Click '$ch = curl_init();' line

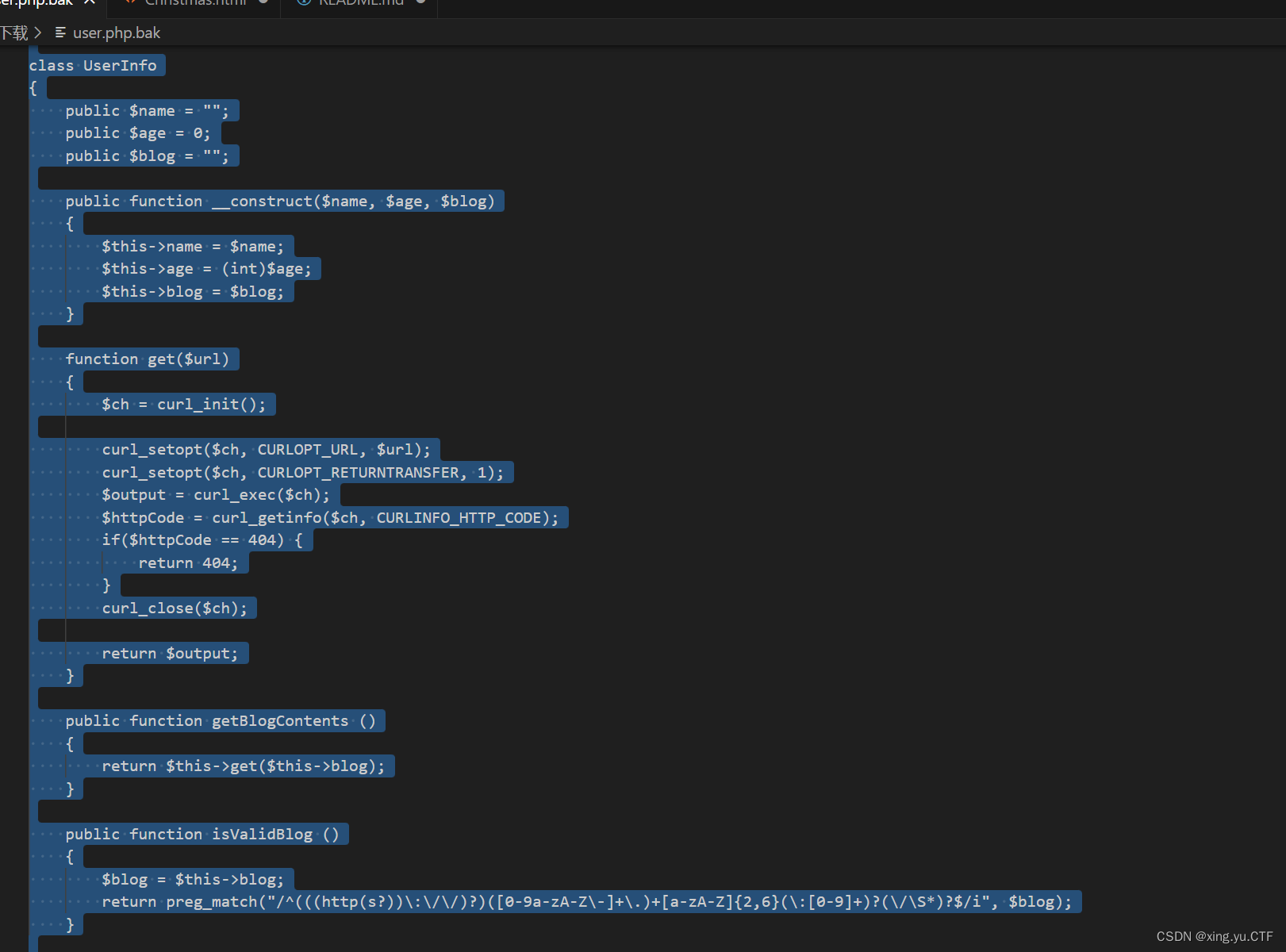[x=184, y=405]
